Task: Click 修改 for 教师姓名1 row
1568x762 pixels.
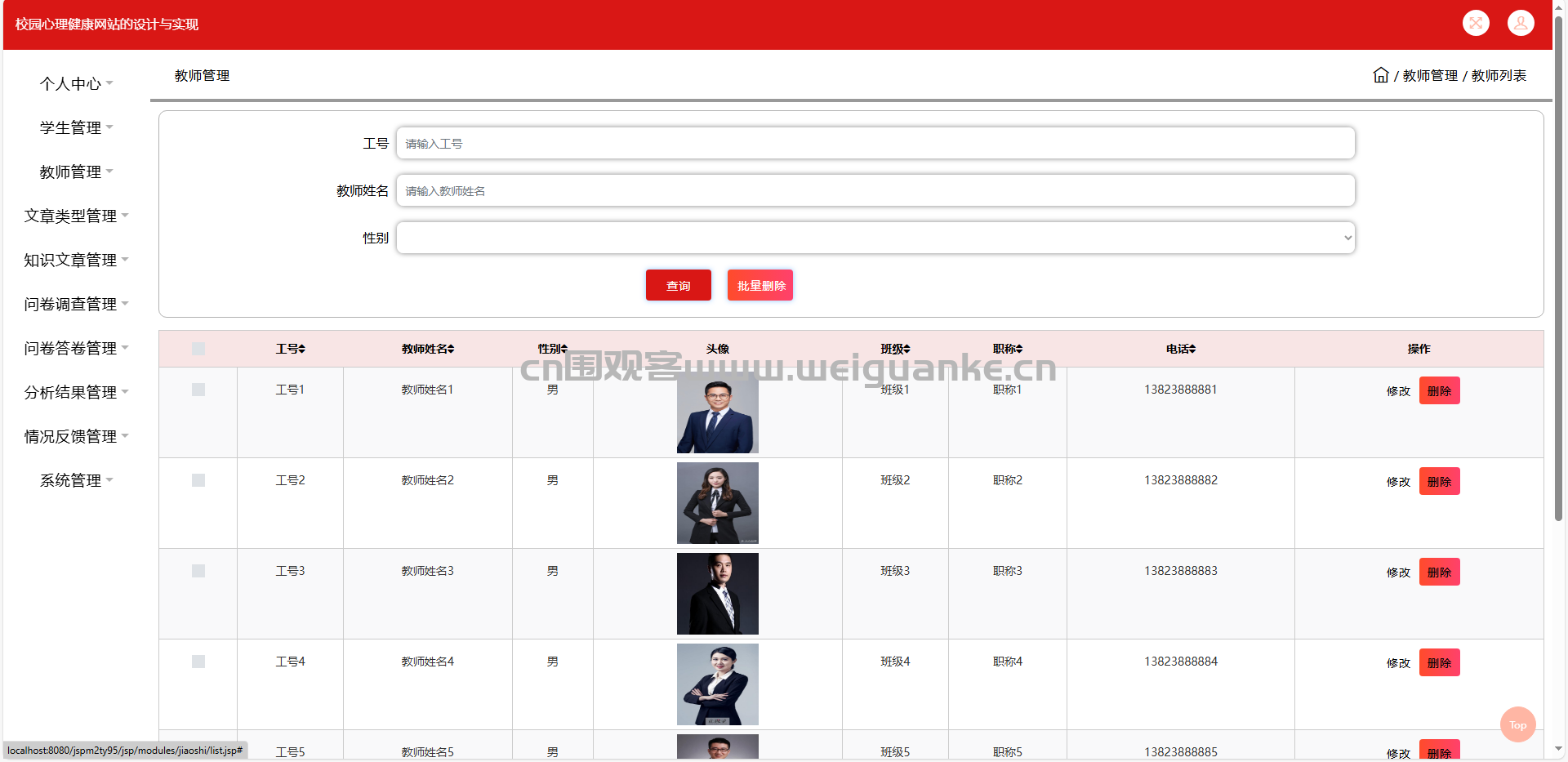Action: (1398, 391)
